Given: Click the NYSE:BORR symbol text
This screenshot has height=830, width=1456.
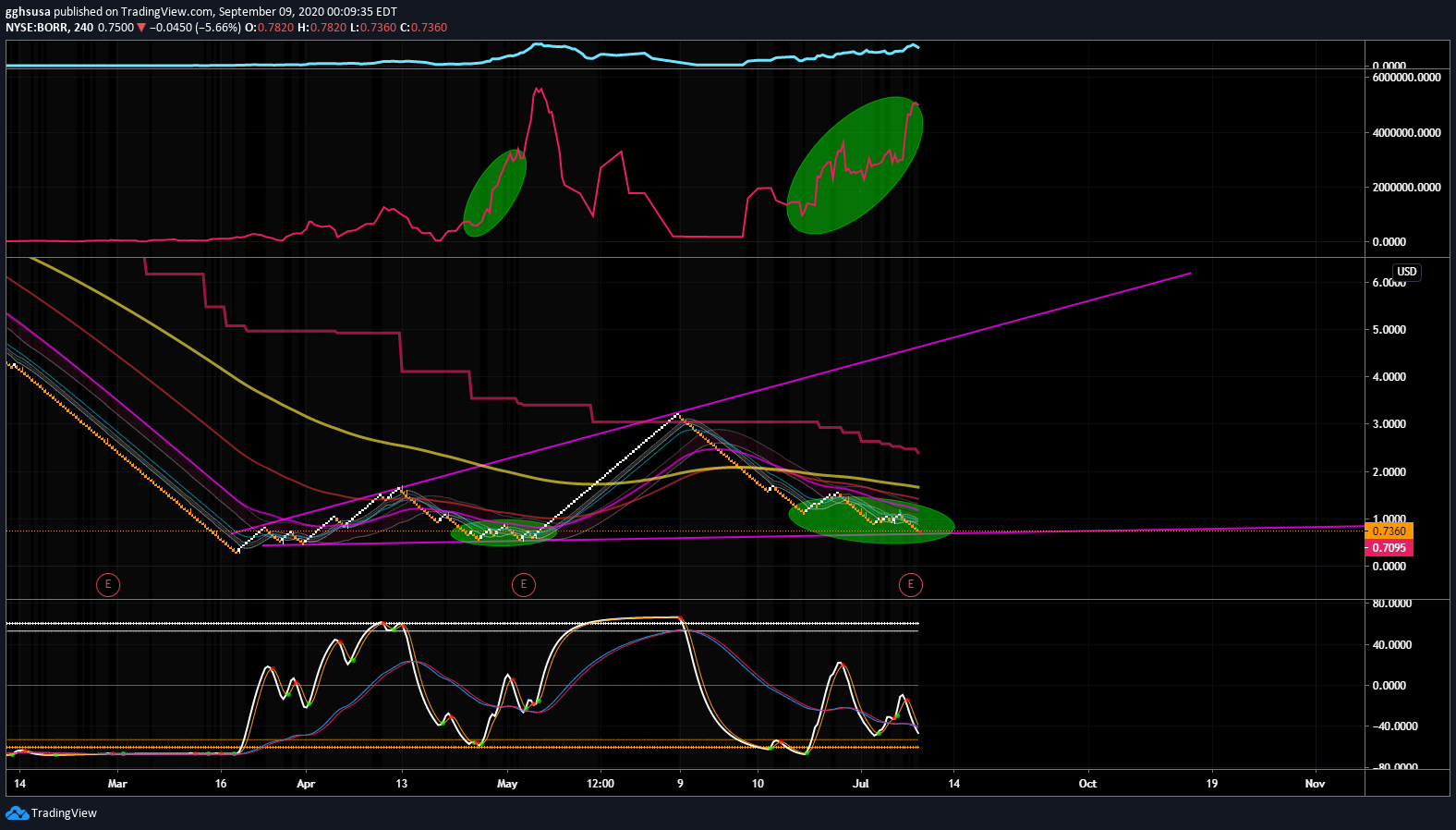Looking at the screenshot, I should point(37,28).
